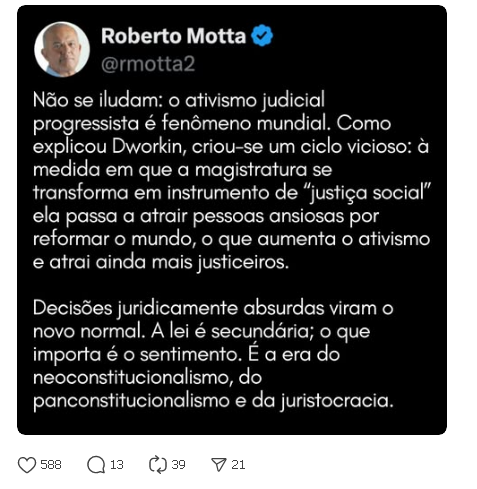
Task: Click the word panconstitucionalismo
Action: (x=131, y=401)
